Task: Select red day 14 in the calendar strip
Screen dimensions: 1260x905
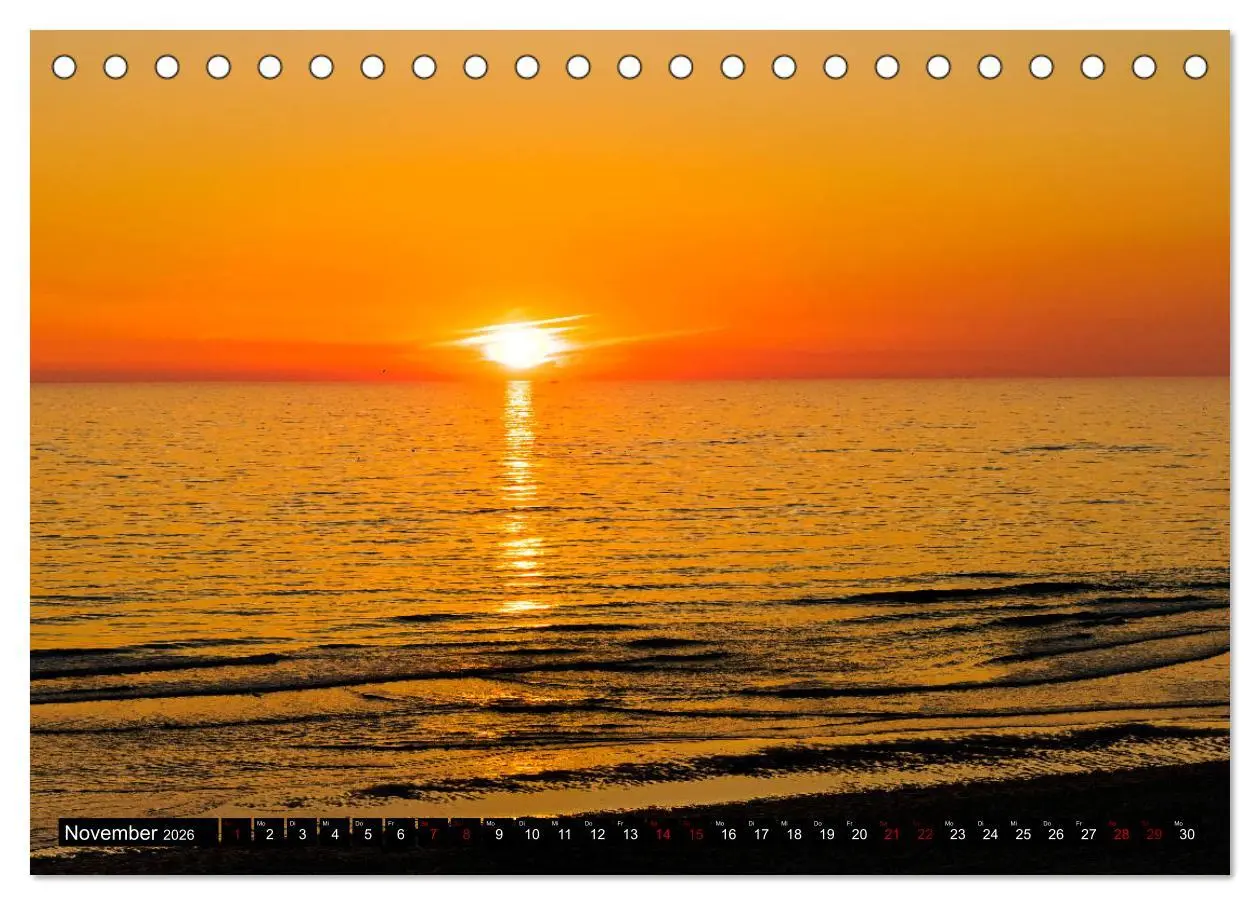Action: coord(663,834)
